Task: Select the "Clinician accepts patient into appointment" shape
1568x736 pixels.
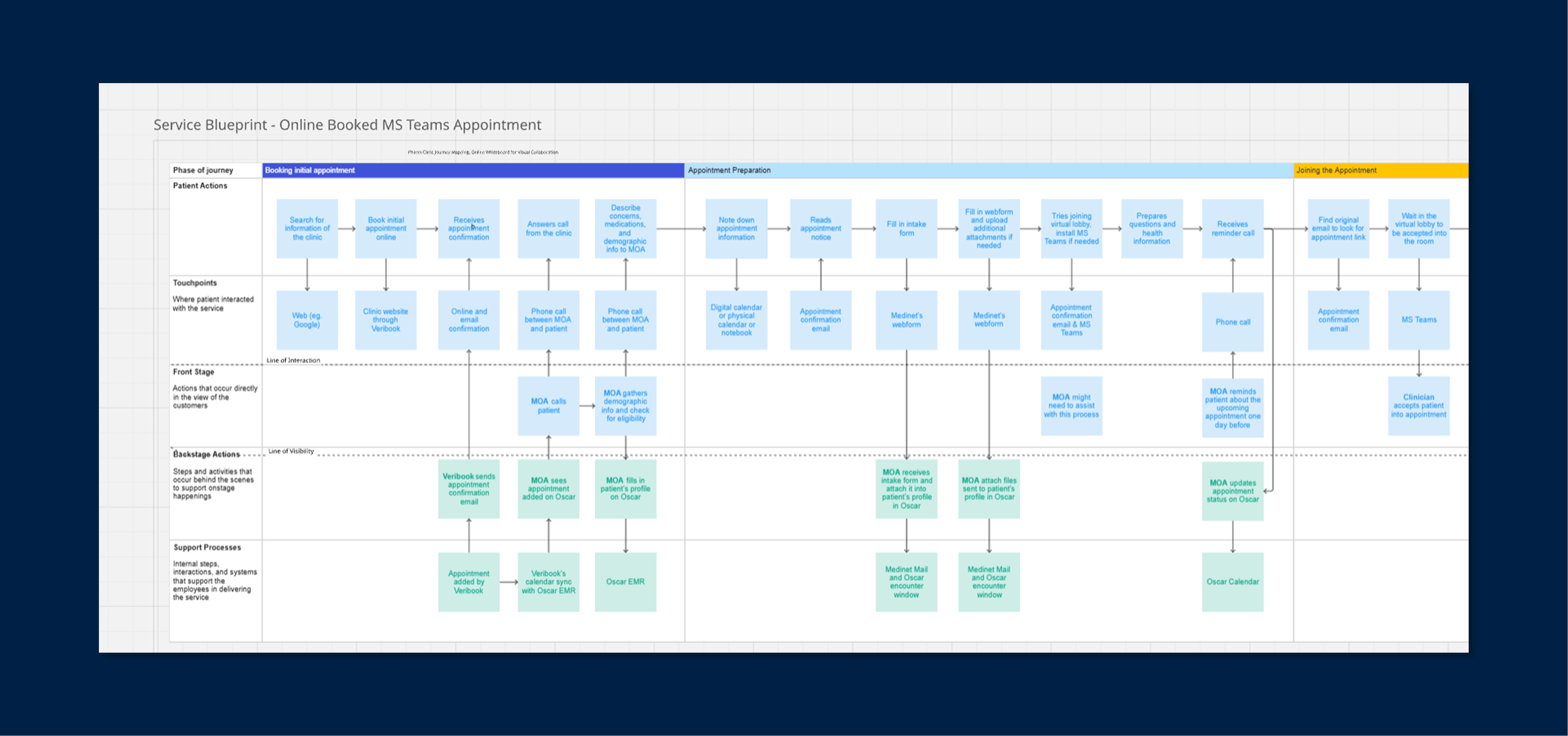Action: (x=1419, y=406)
